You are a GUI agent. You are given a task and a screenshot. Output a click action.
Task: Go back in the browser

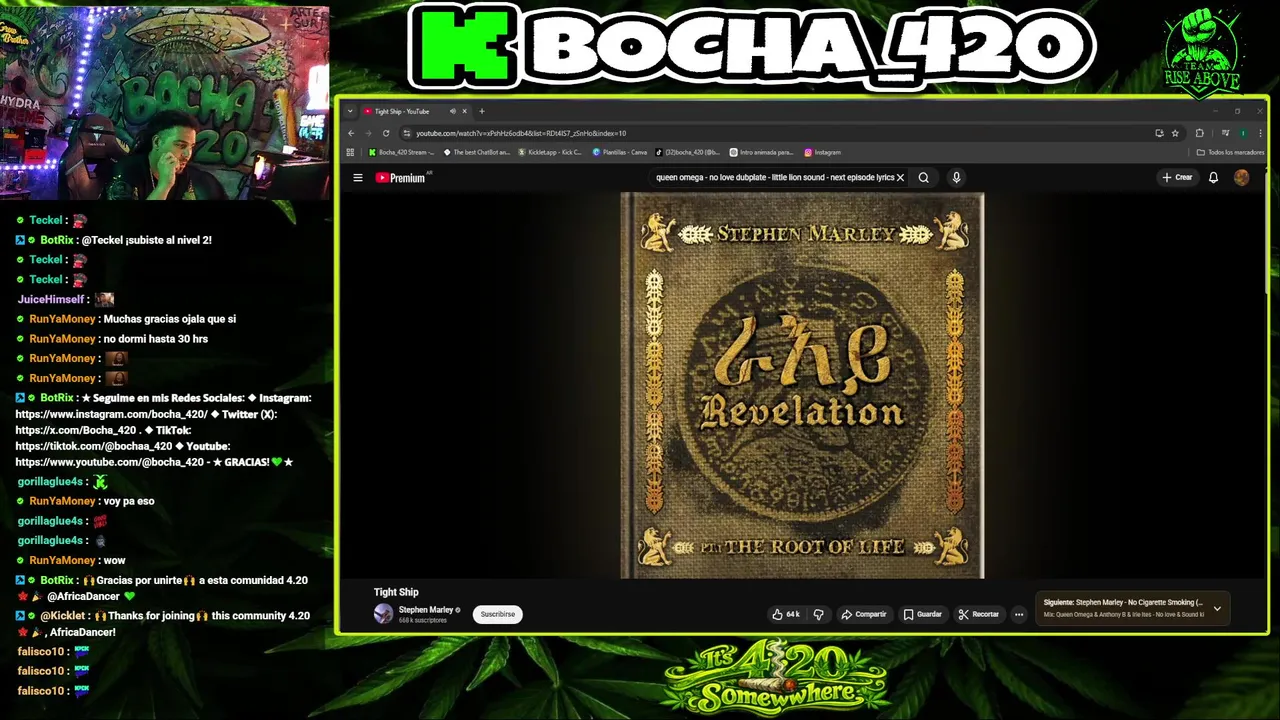pos(351,133)
